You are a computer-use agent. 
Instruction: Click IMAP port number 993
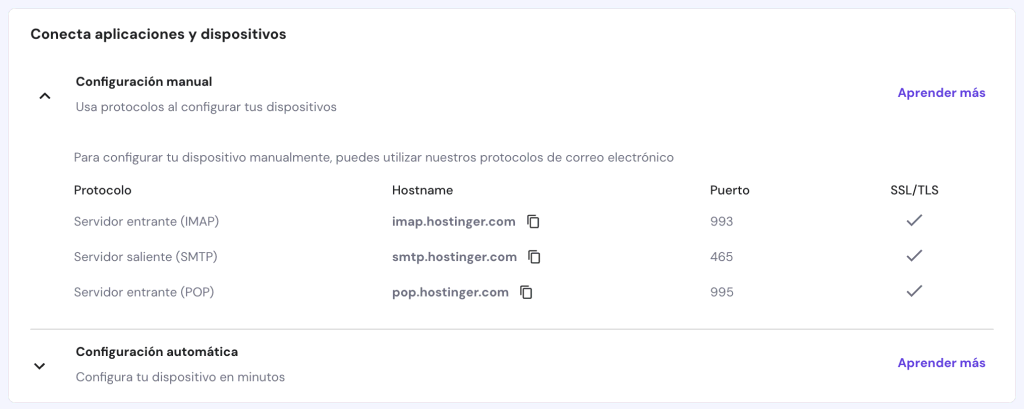(x=722, y=221)
